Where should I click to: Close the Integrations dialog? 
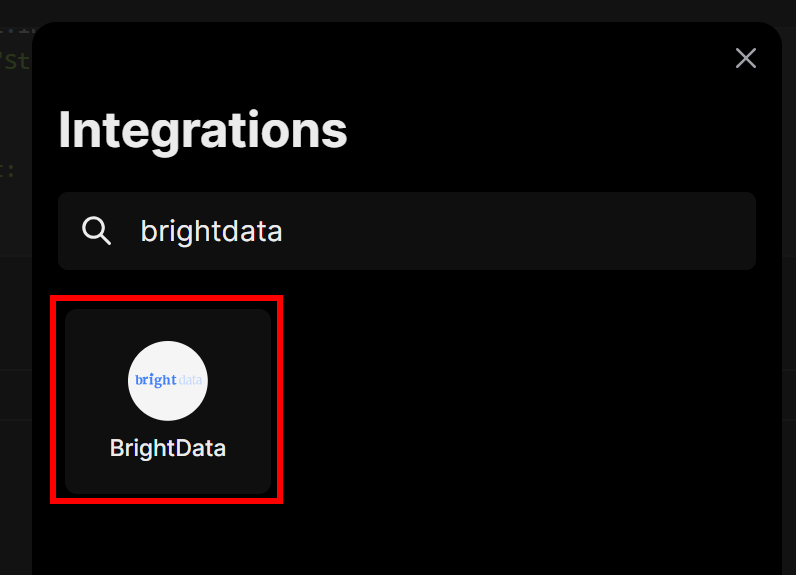(x=745, y=58)
